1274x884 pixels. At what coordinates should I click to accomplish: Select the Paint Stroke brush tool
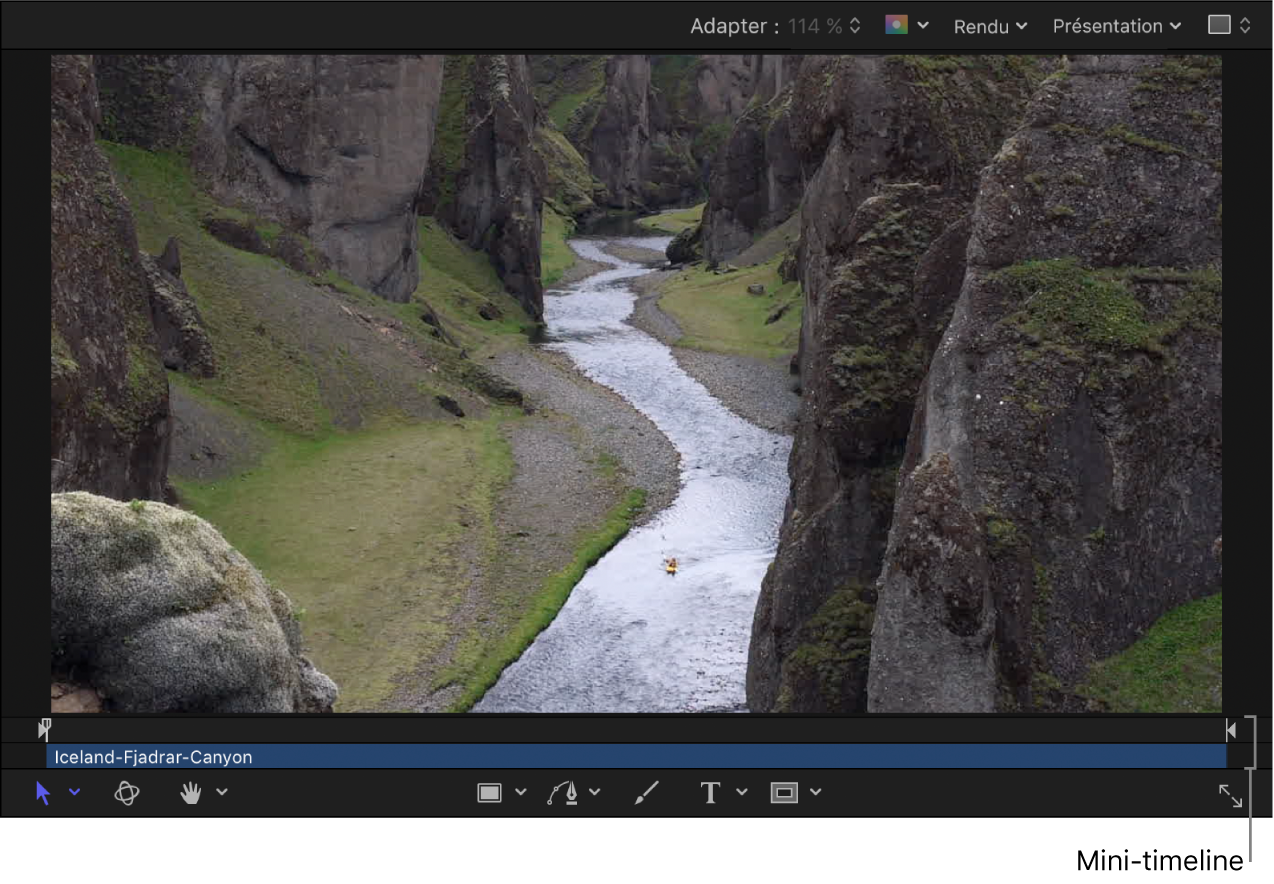click(x=647, y=793)
